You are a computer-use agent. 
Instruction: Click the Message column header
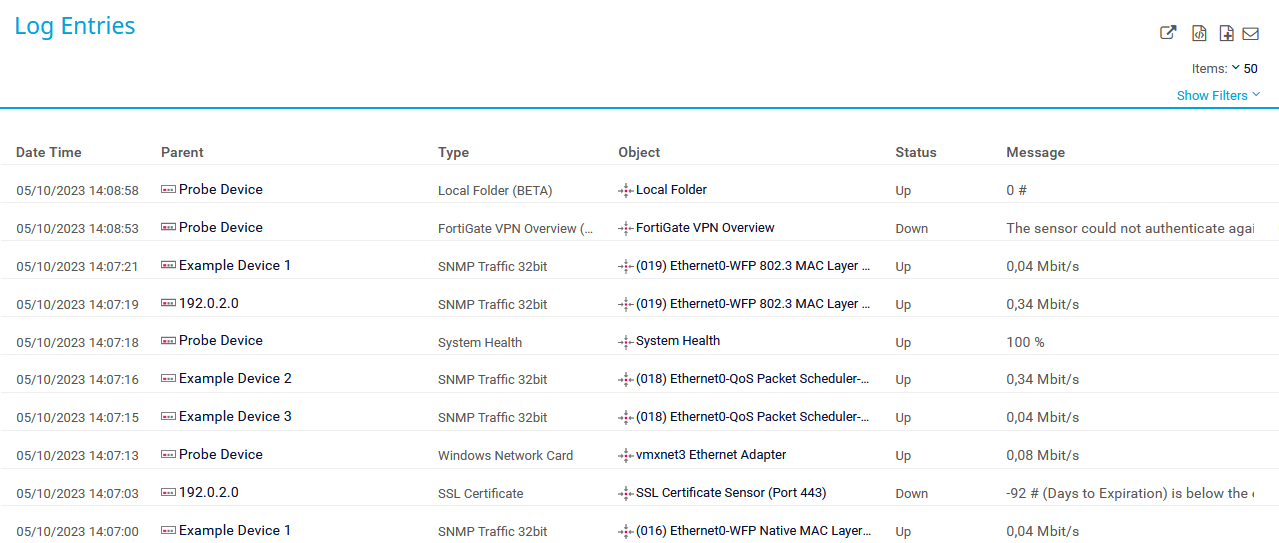(1035, 153)
